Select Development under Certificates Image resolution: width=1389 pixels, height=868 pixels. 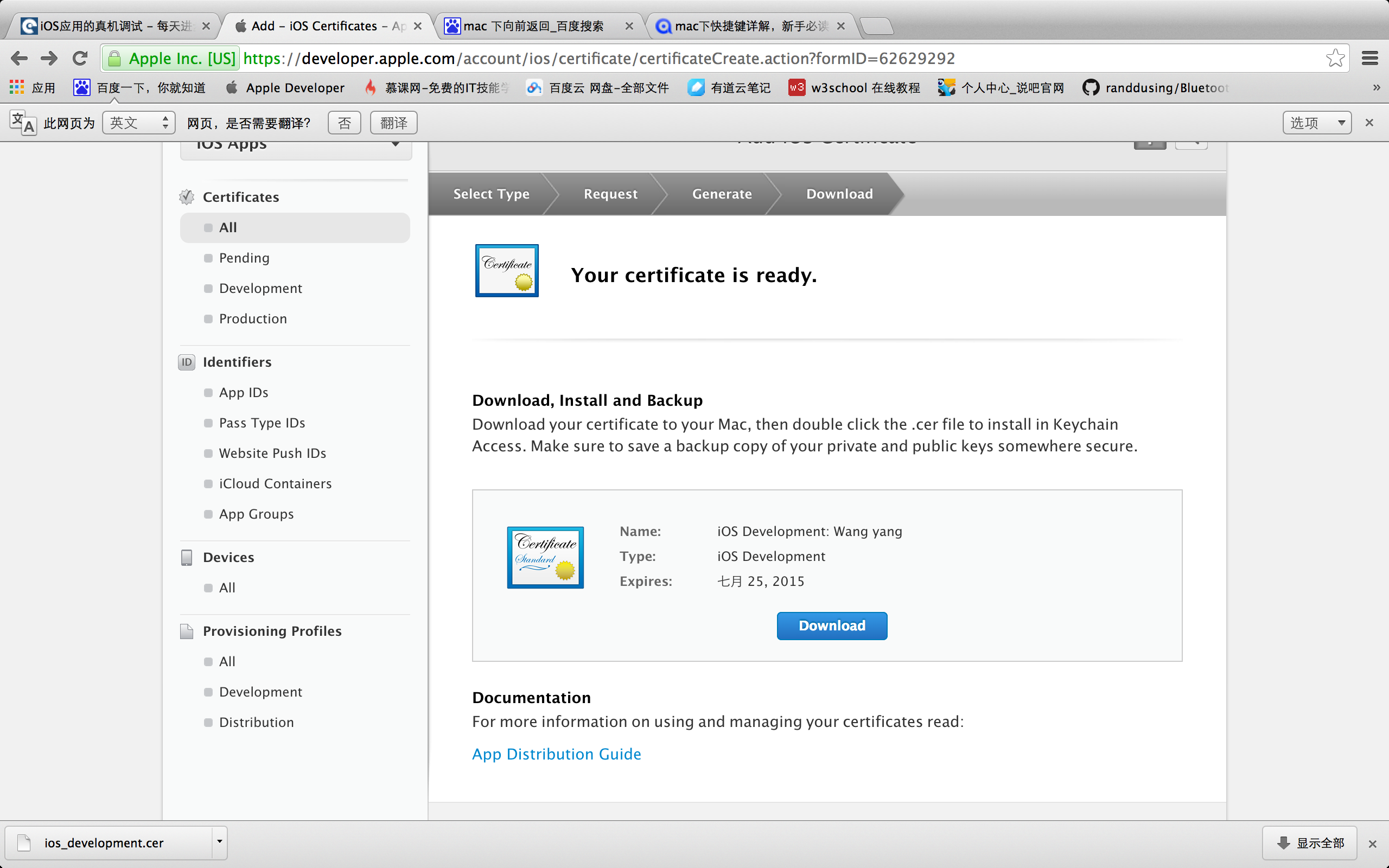(260, 288)
